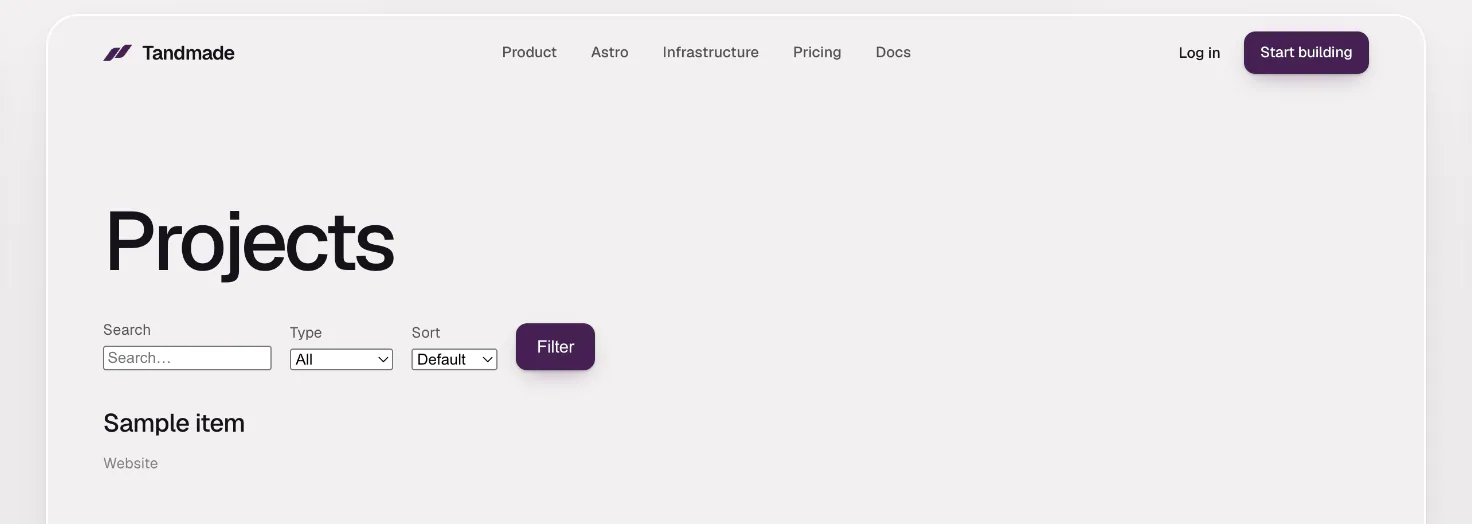Open the Sort dropdown set to Default

click(x=454, y=359)
